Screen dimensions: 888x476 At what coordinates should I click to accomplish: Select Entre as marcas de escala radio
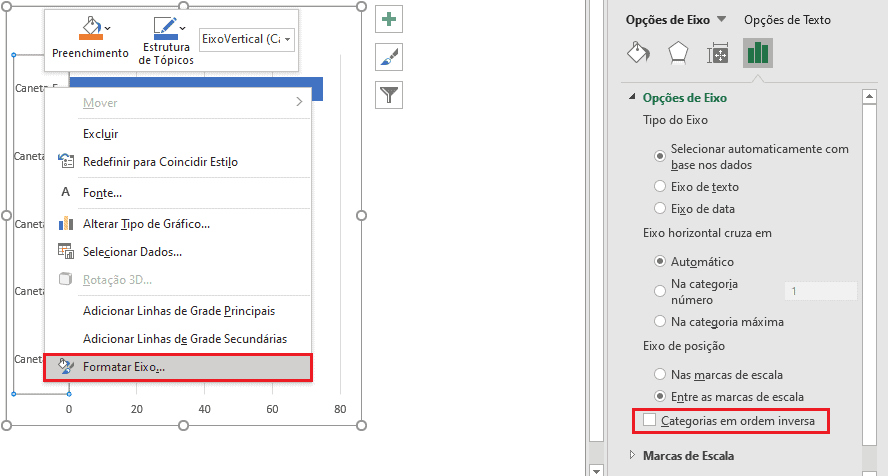(660, 396)
